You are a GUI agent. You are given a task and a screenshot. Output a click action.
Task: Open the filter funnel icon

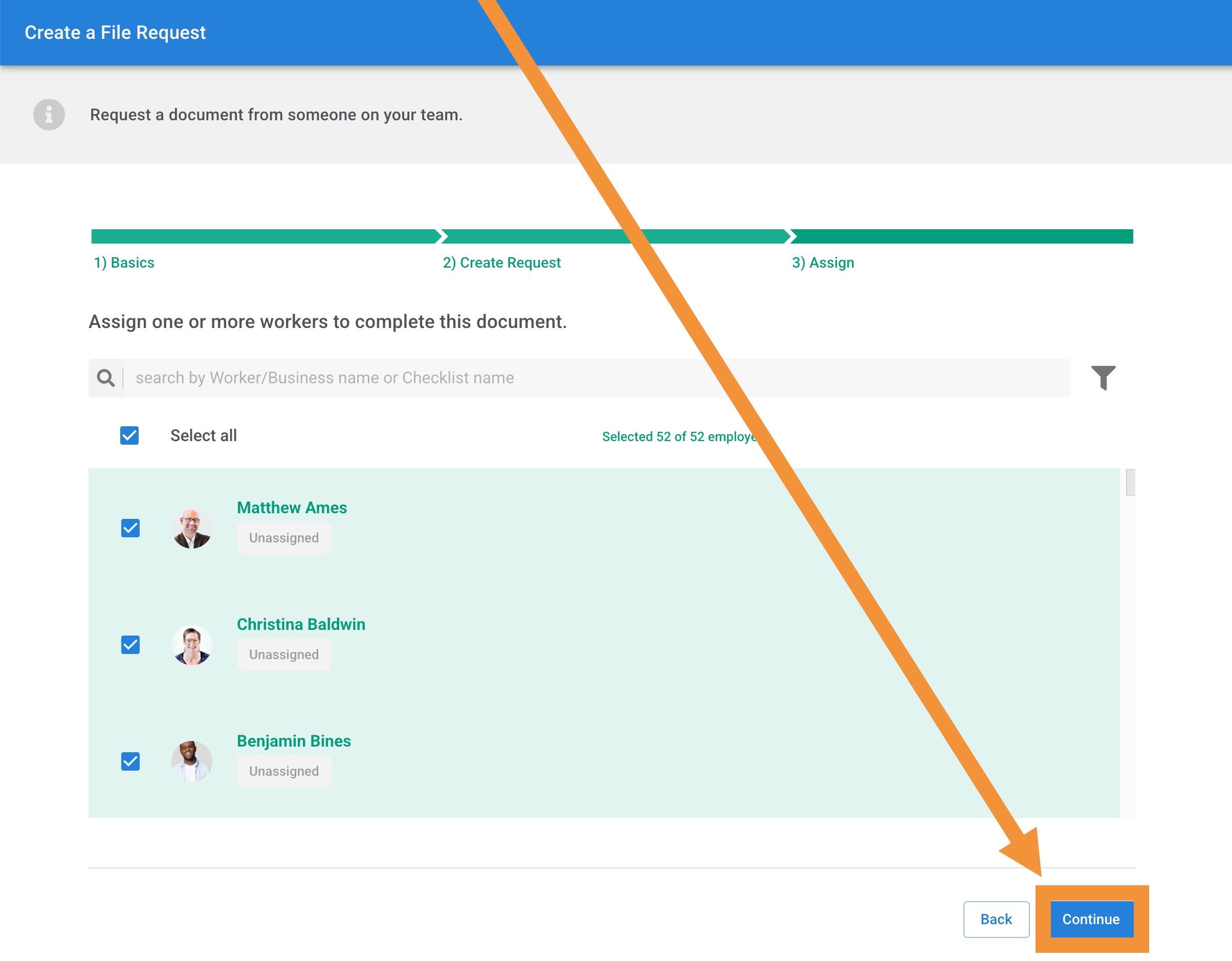(x=1104, y=378)
